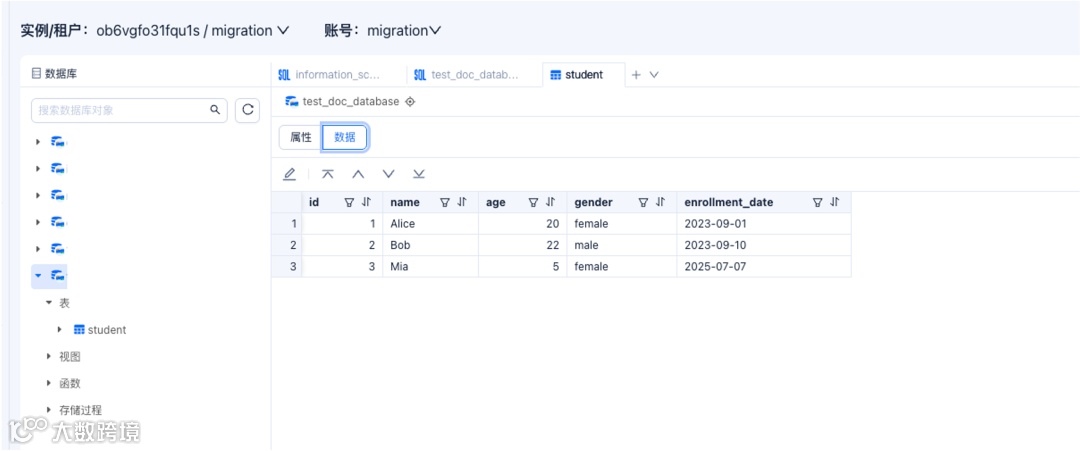Click the magnifier icon in database search box
Screen dimensions: 1080x451
tap(214, 110)
